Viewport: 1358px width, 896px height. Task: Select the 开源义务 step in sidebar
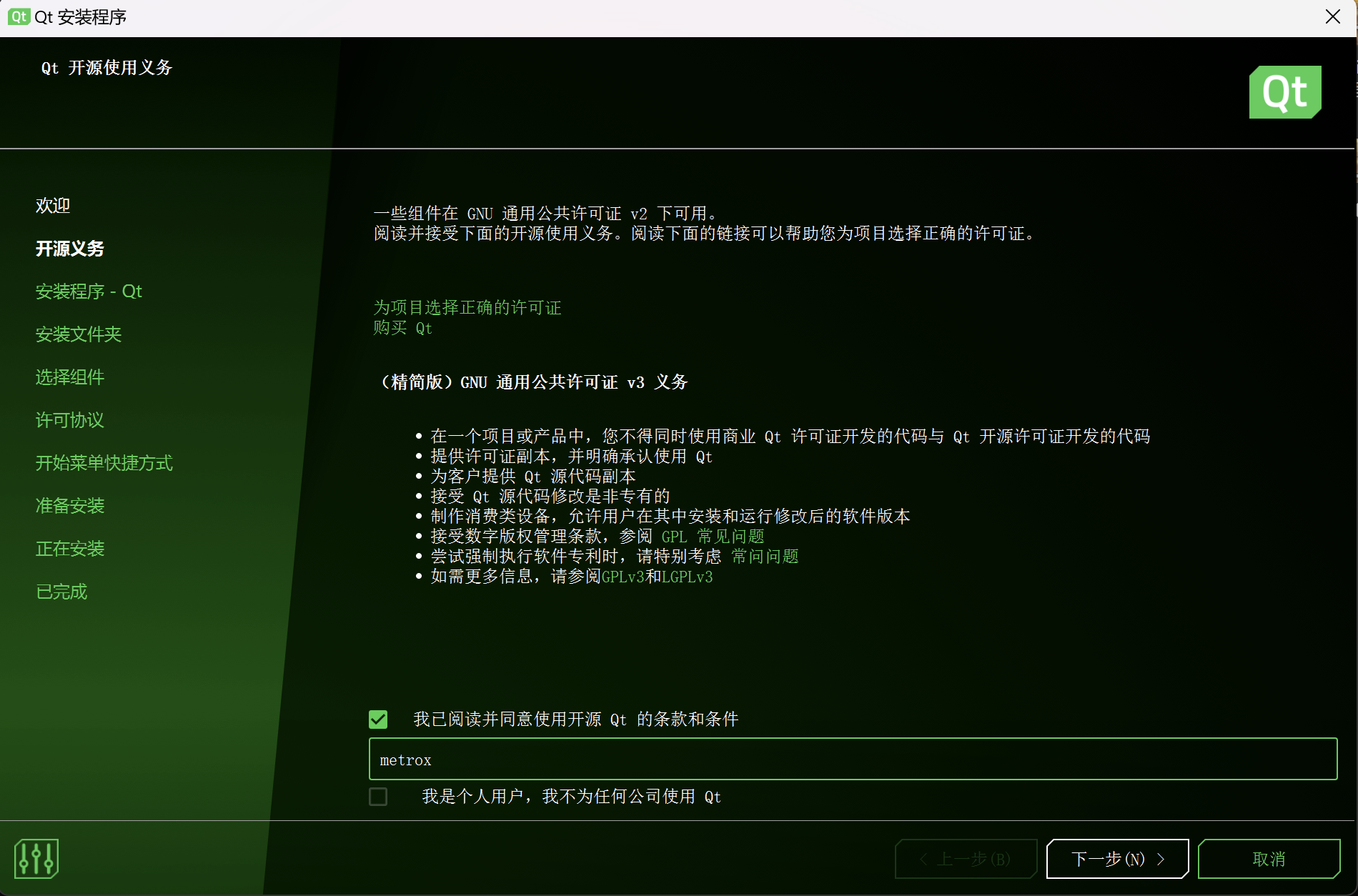click(70, 249)
